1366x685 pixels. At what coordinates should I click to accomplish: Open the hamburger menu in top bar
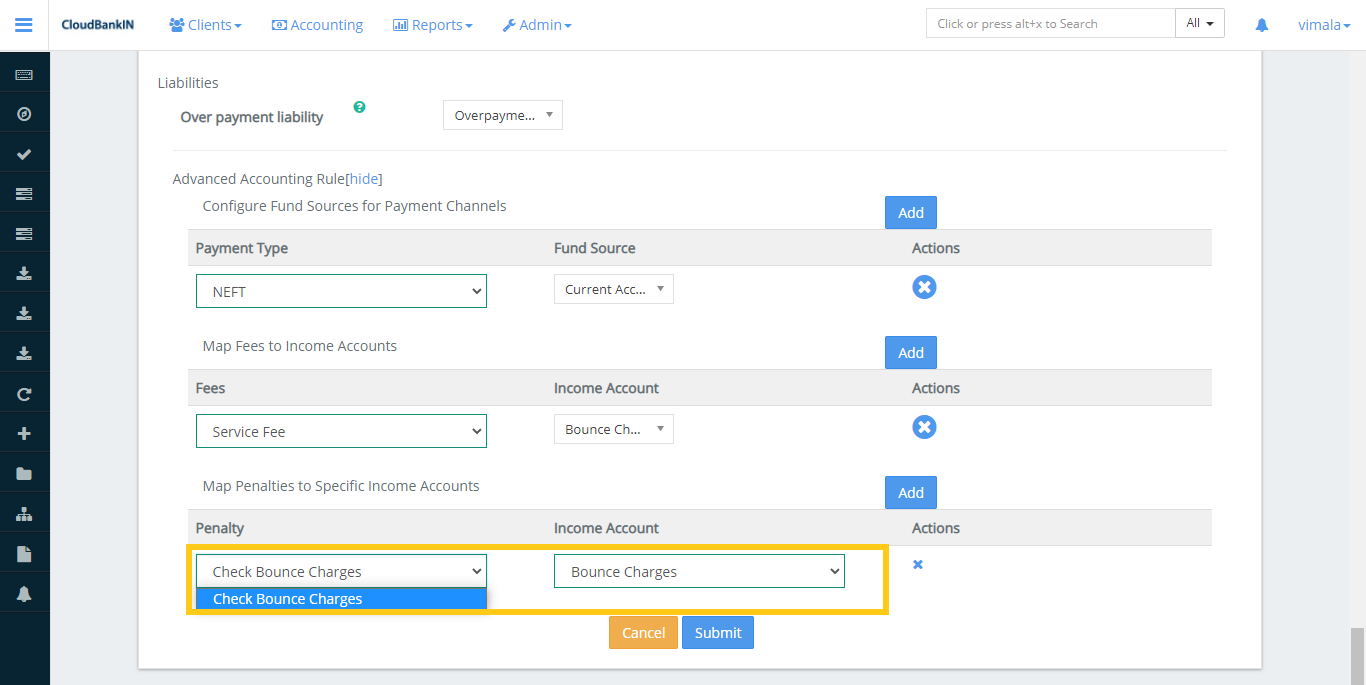24,25
